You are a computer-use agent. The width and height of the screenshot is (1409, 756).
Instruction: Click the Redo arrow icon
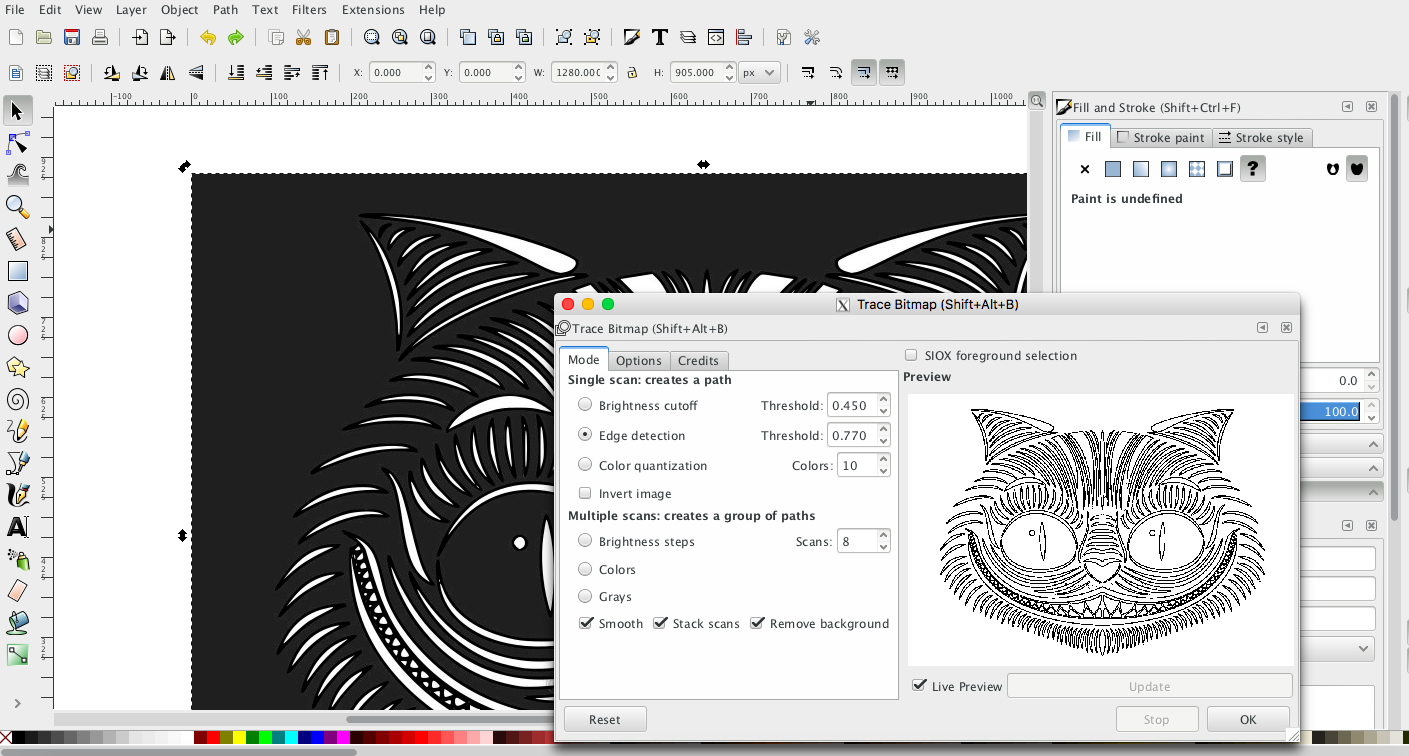pos(235,38)
